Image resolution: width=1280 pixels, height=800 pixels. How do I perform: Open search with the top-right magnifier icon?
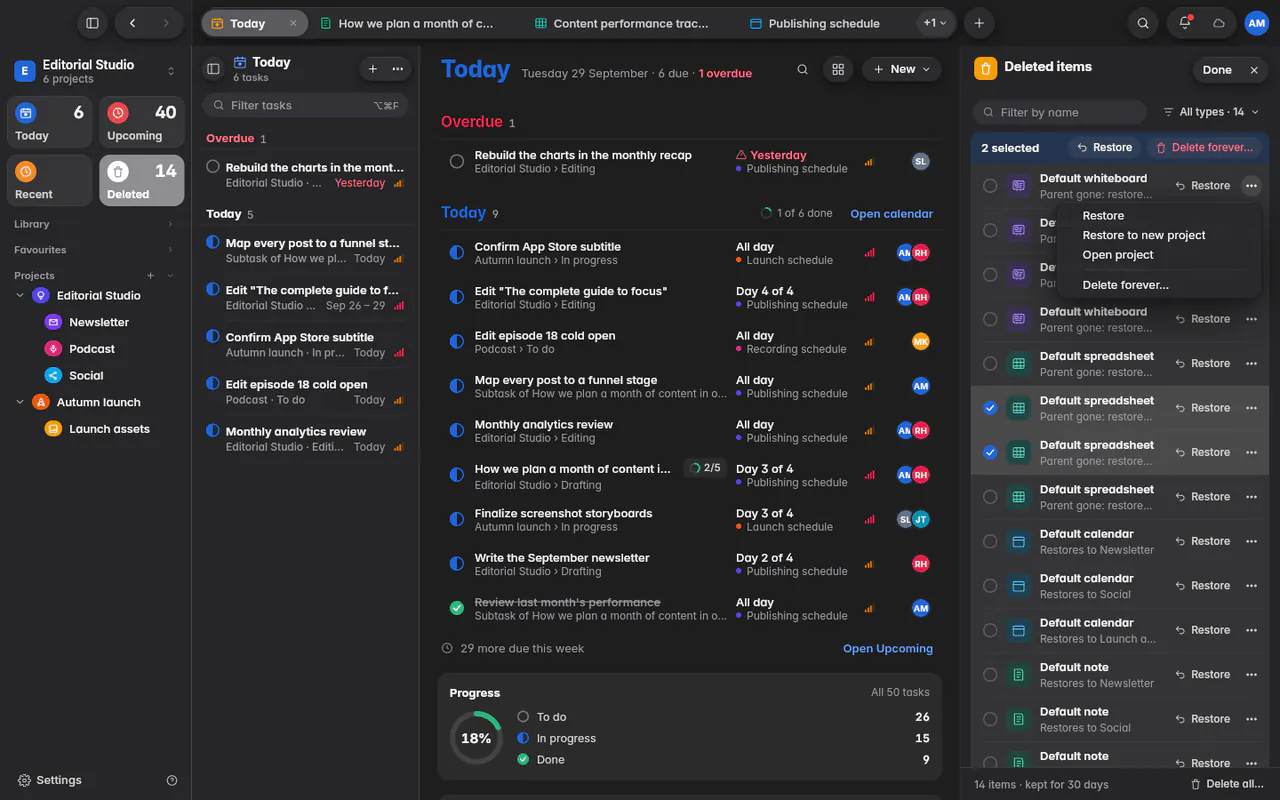[1143, 23]
